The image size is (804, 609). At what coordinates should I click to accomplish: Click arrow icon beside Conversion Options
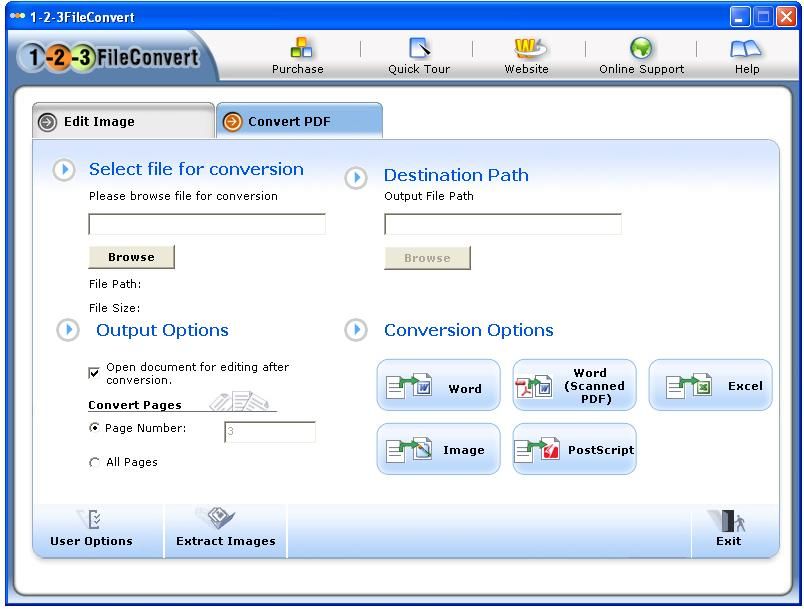(x=356, y=330)
